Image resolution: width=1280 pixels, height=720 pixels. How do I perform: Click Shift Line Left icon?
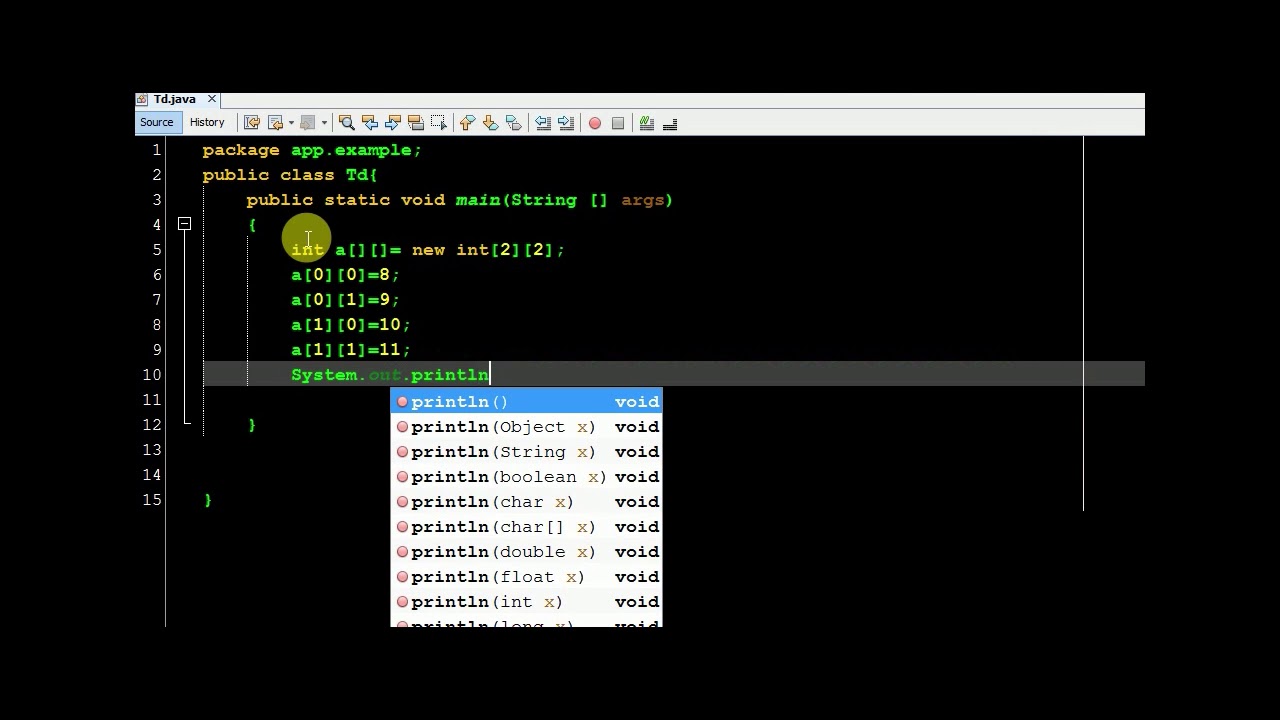[543, 123]
